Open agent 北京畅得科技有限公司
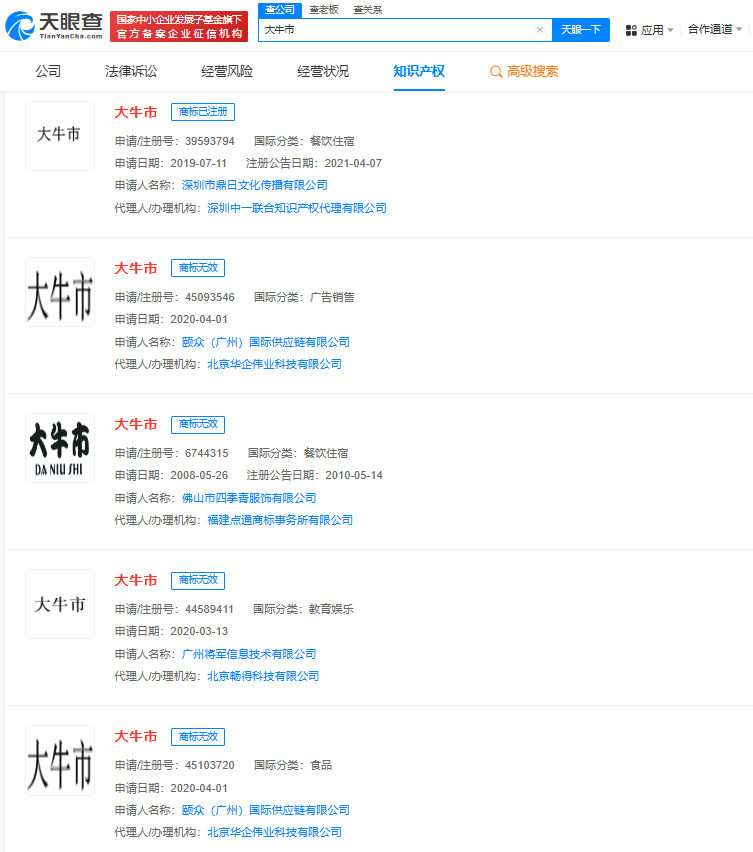 263,676
